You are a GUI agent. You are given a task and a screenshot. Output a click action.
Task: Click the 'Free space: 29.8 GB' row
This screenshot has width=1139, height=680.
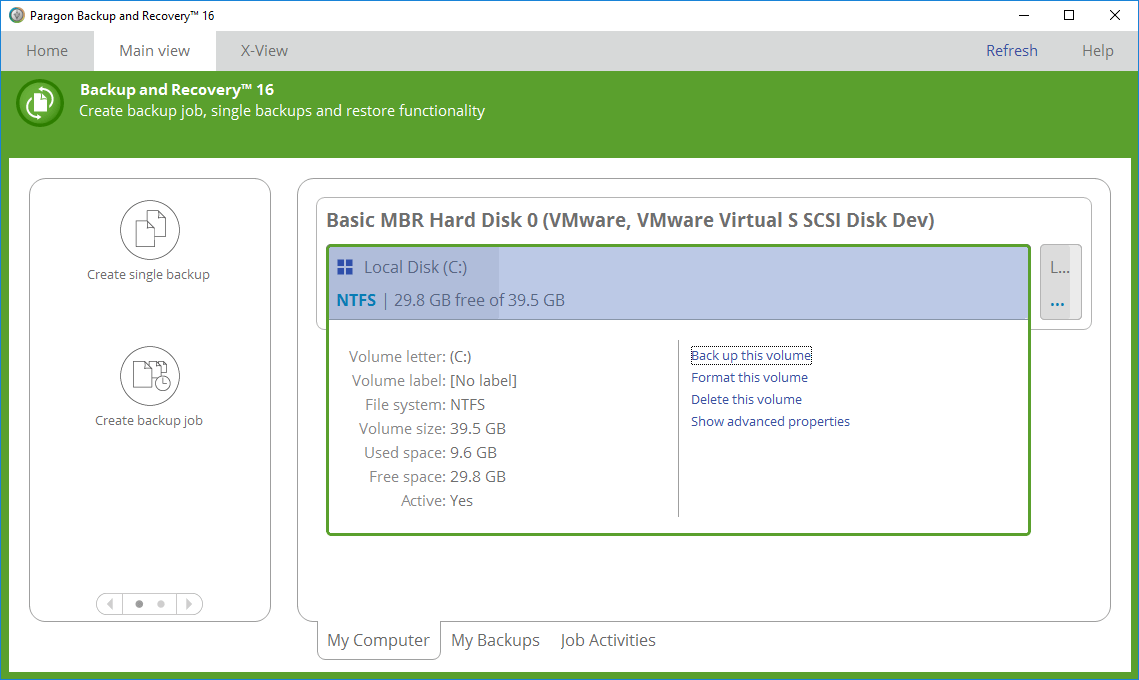437,477
